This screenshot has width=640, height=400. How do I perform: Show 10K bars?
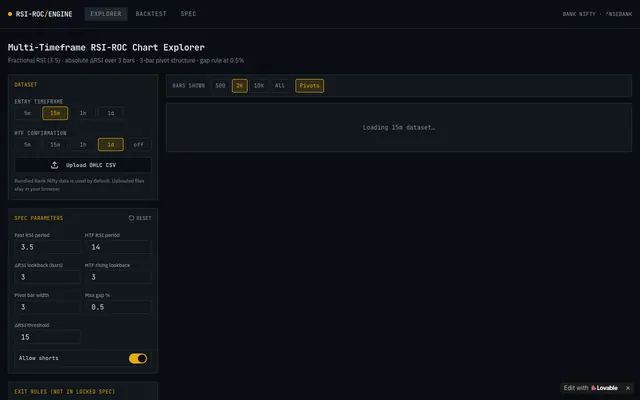[259, 86]
